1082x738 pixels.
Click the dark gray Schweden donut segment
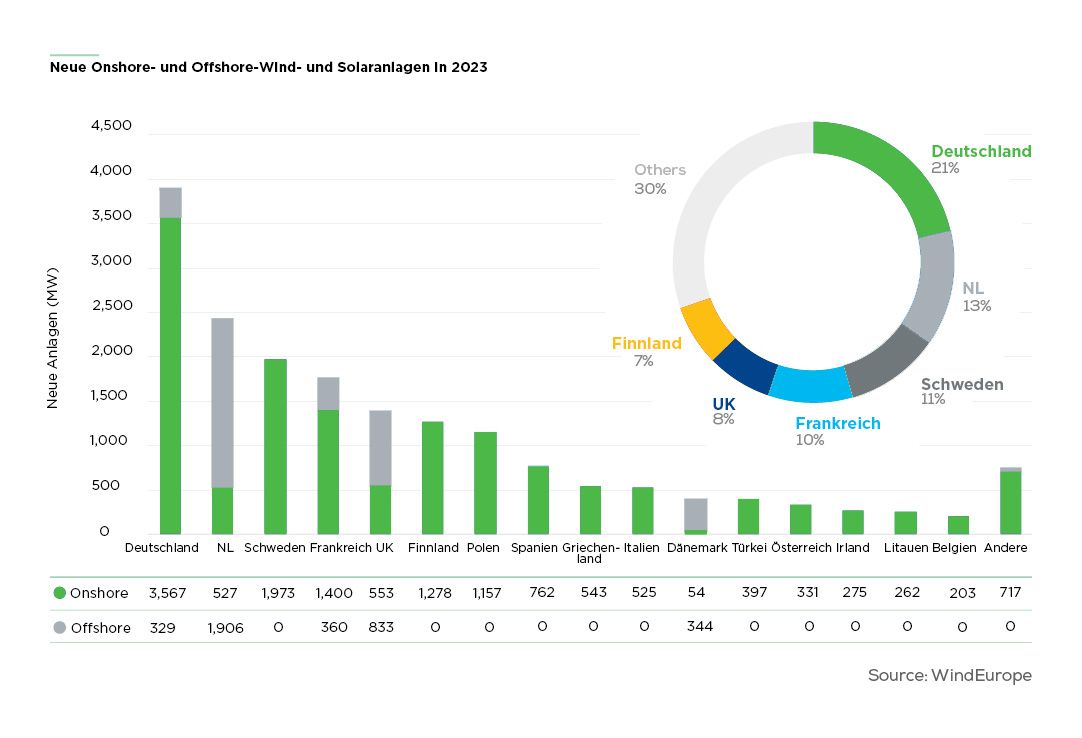tap(887, 362)
